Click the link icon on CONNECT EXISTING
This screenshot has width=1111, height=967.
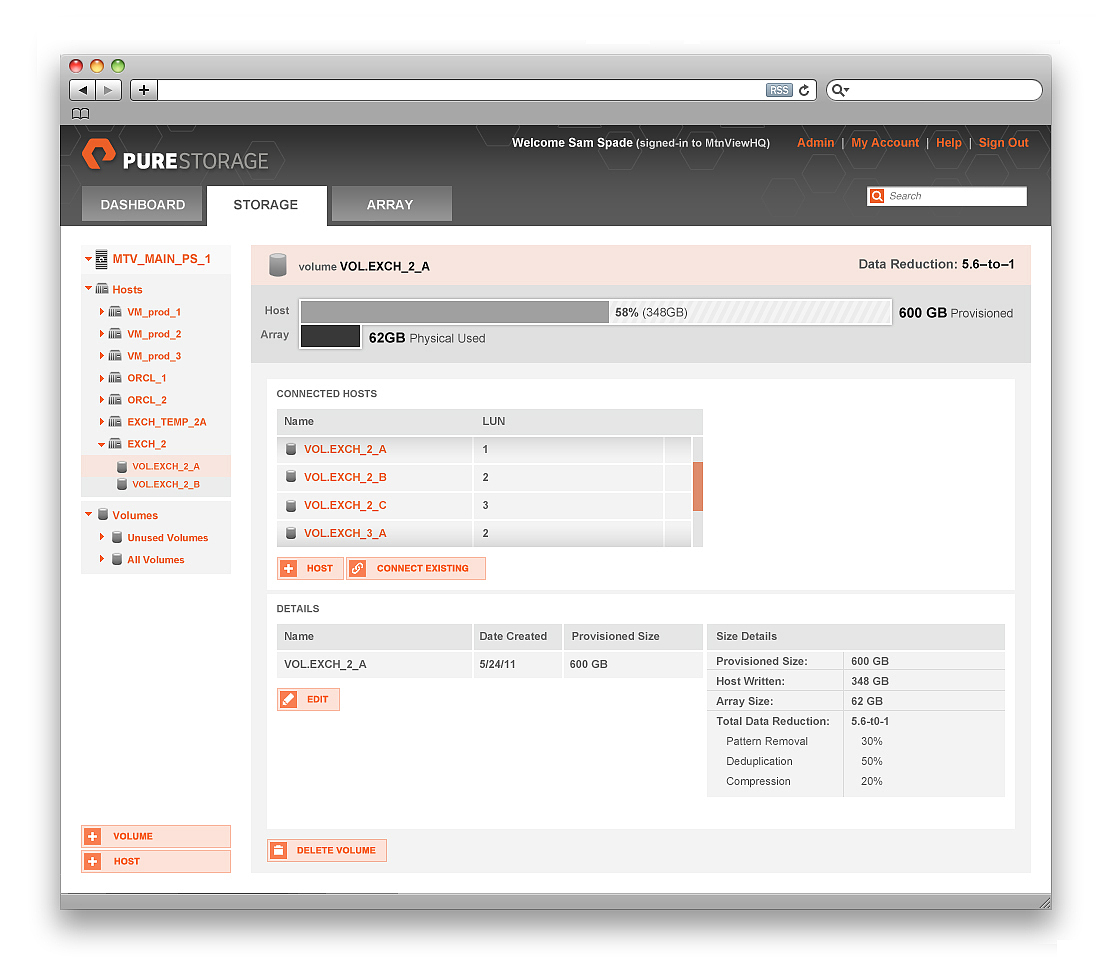[358, 568]
